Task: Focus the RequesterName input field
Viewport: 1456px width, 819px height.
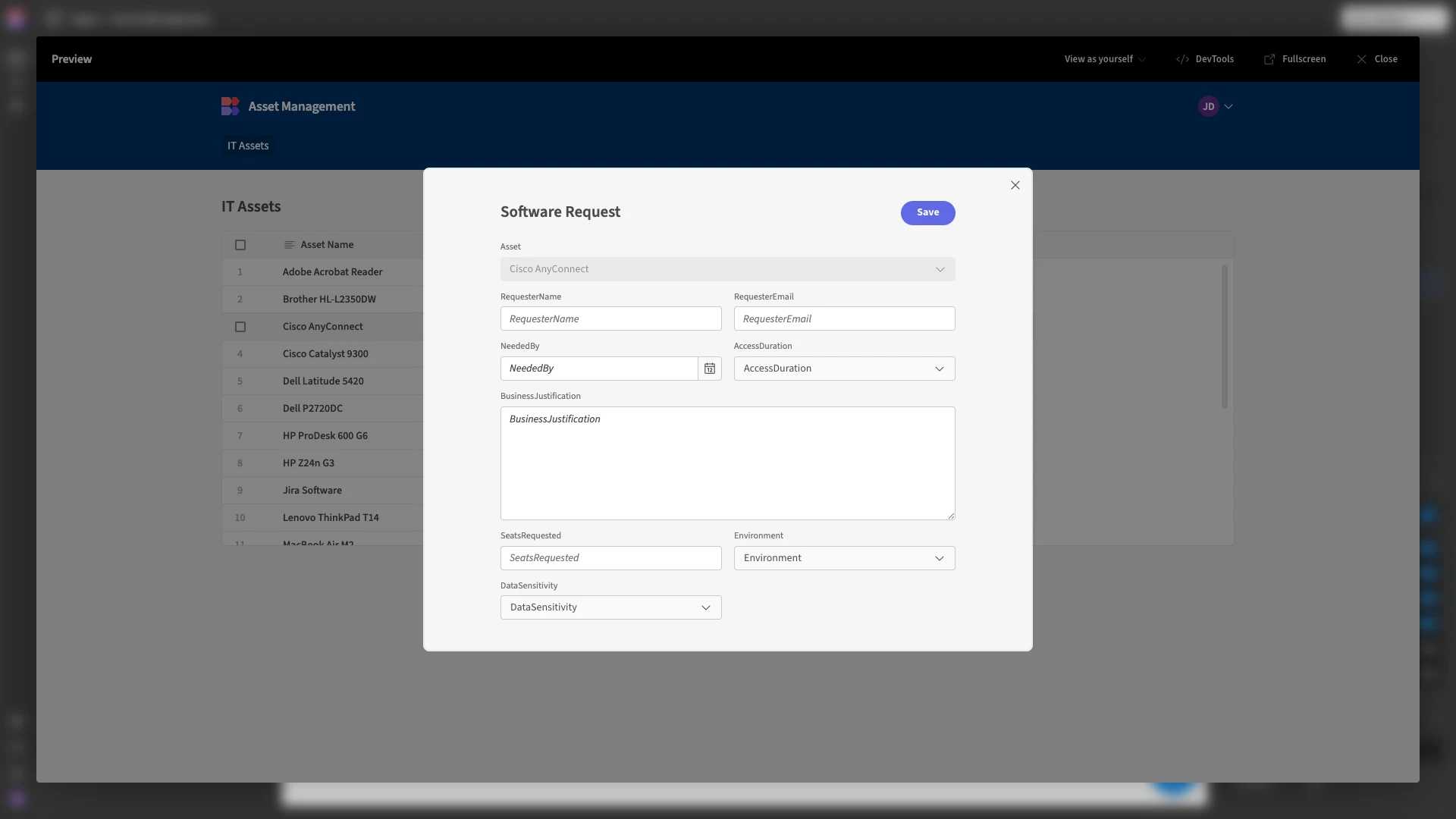Action: (x=611, y=318)
